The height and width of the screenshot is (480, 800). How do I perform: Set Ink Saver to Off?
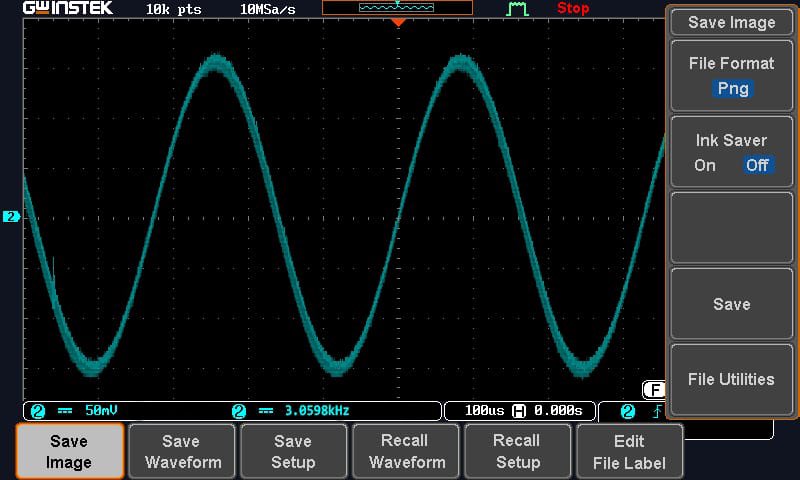(x=757, y=165)
